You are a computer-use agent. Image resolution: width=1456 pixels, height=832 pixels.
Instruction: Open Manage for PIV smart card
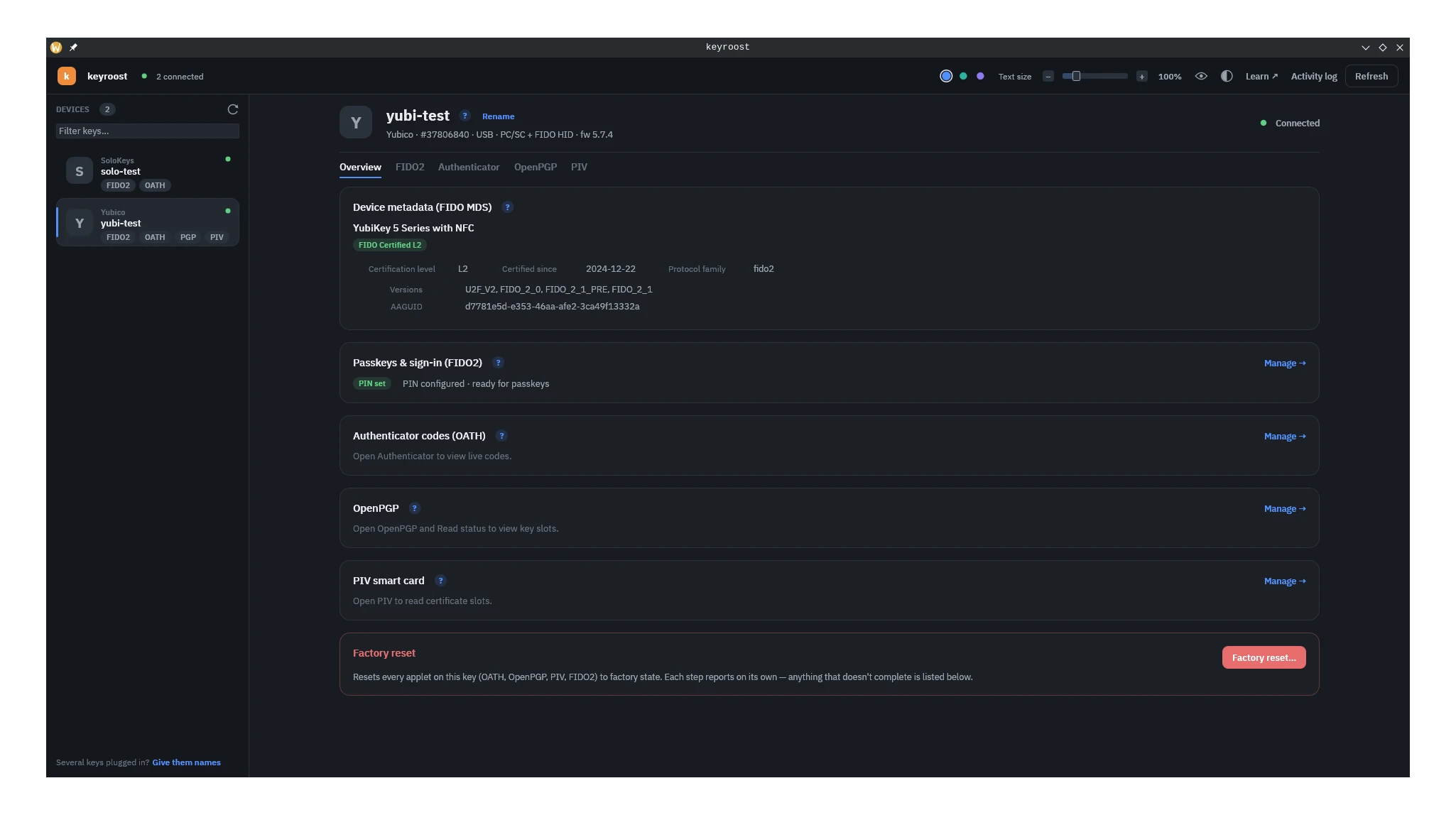point(1285,581)
